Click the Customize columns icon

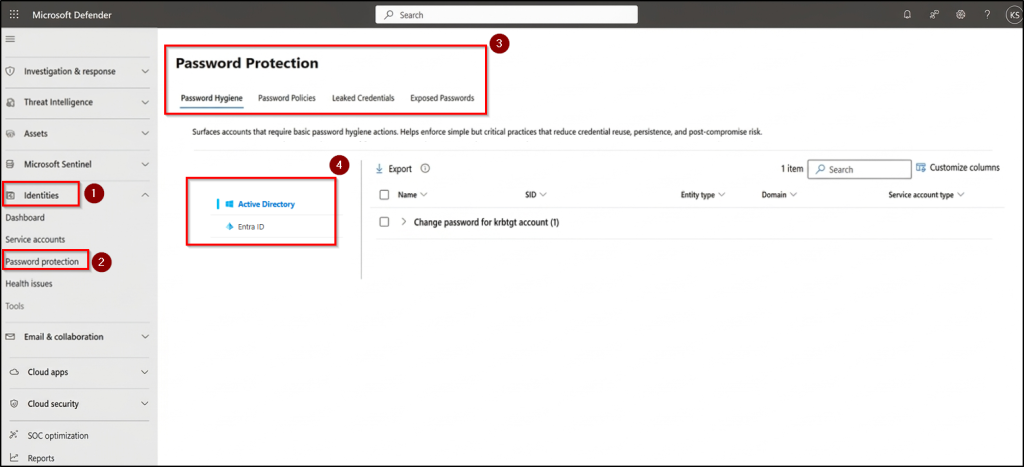[x=921, y=168]
